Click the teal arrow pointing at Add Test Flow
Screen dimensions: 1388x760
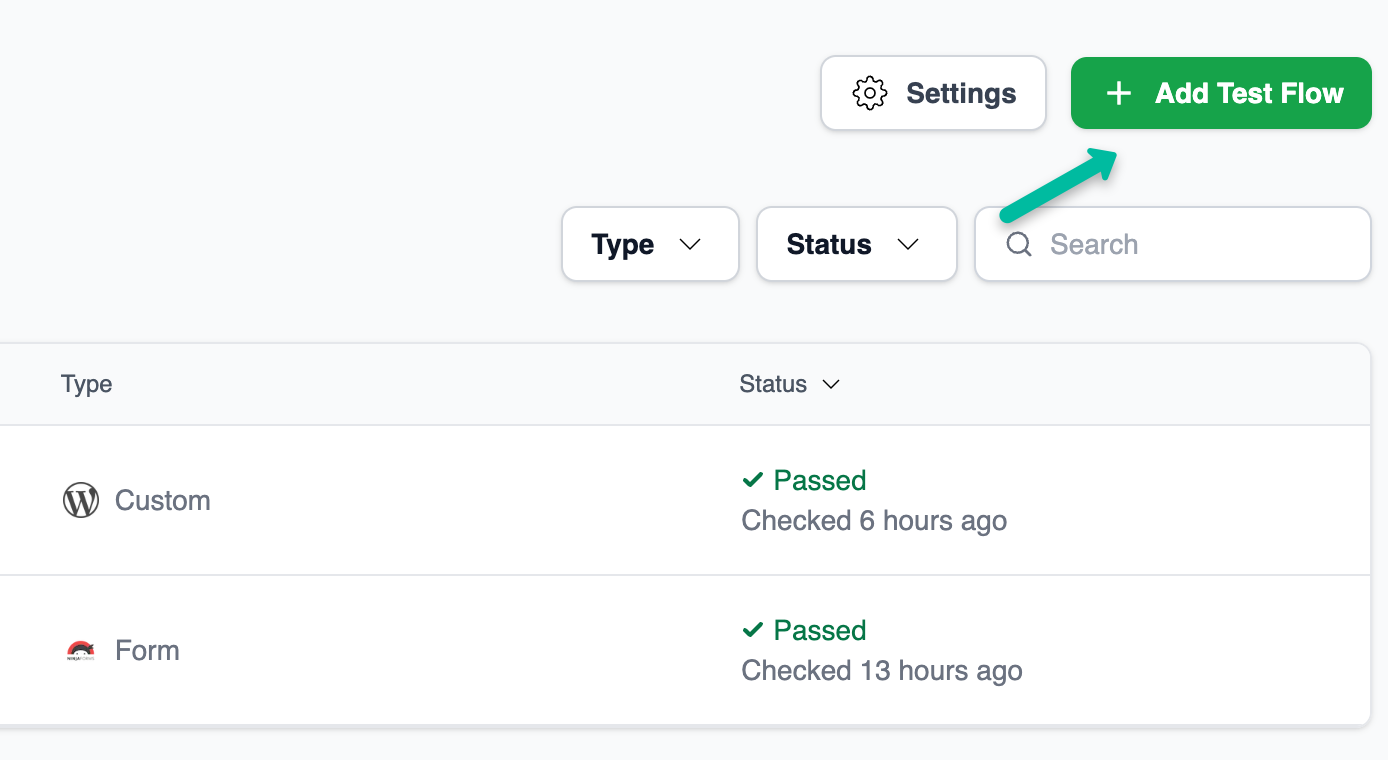(1060, 190)
